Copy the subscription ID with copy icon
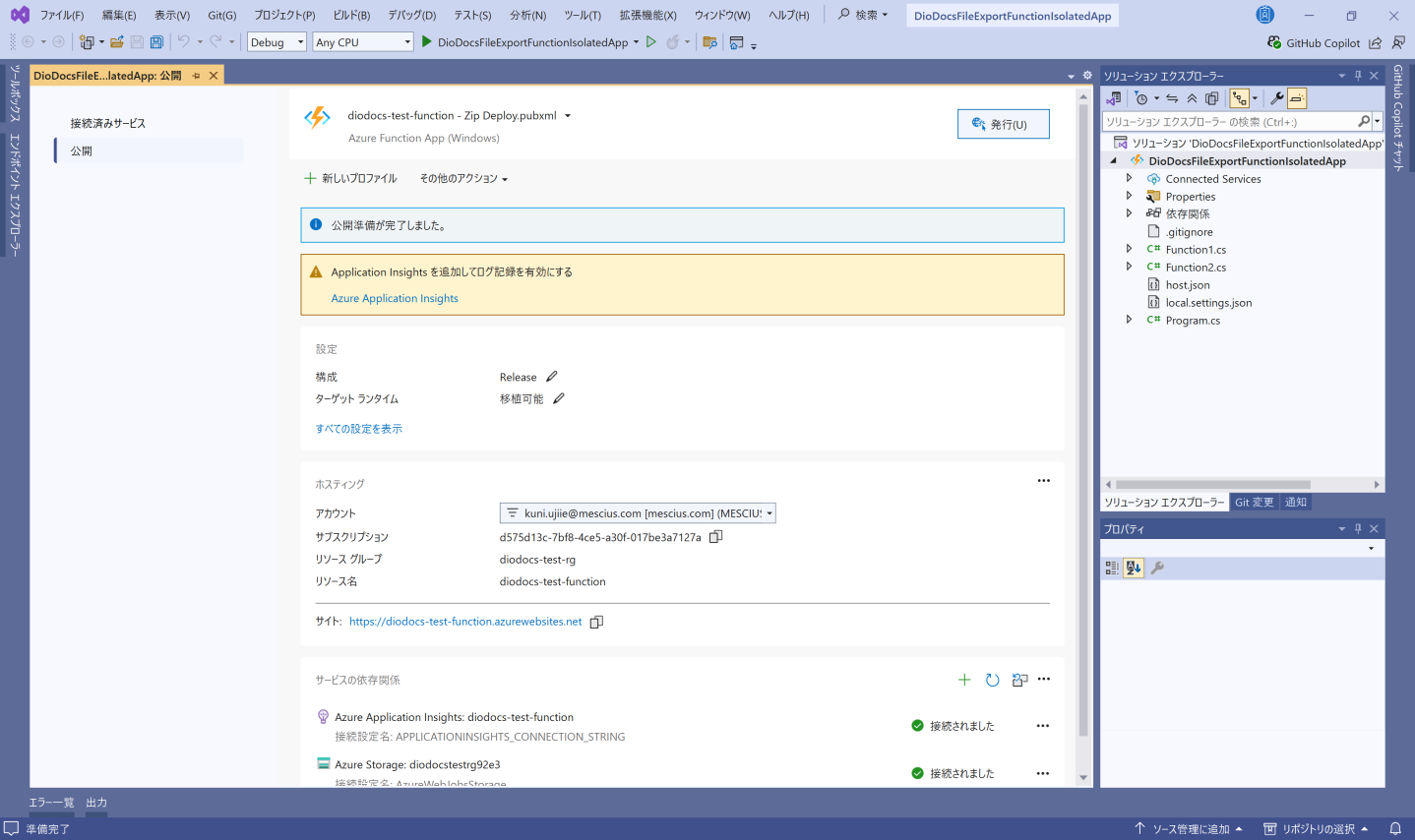Viewport: 1415px width, 840px height. point(716,537)
